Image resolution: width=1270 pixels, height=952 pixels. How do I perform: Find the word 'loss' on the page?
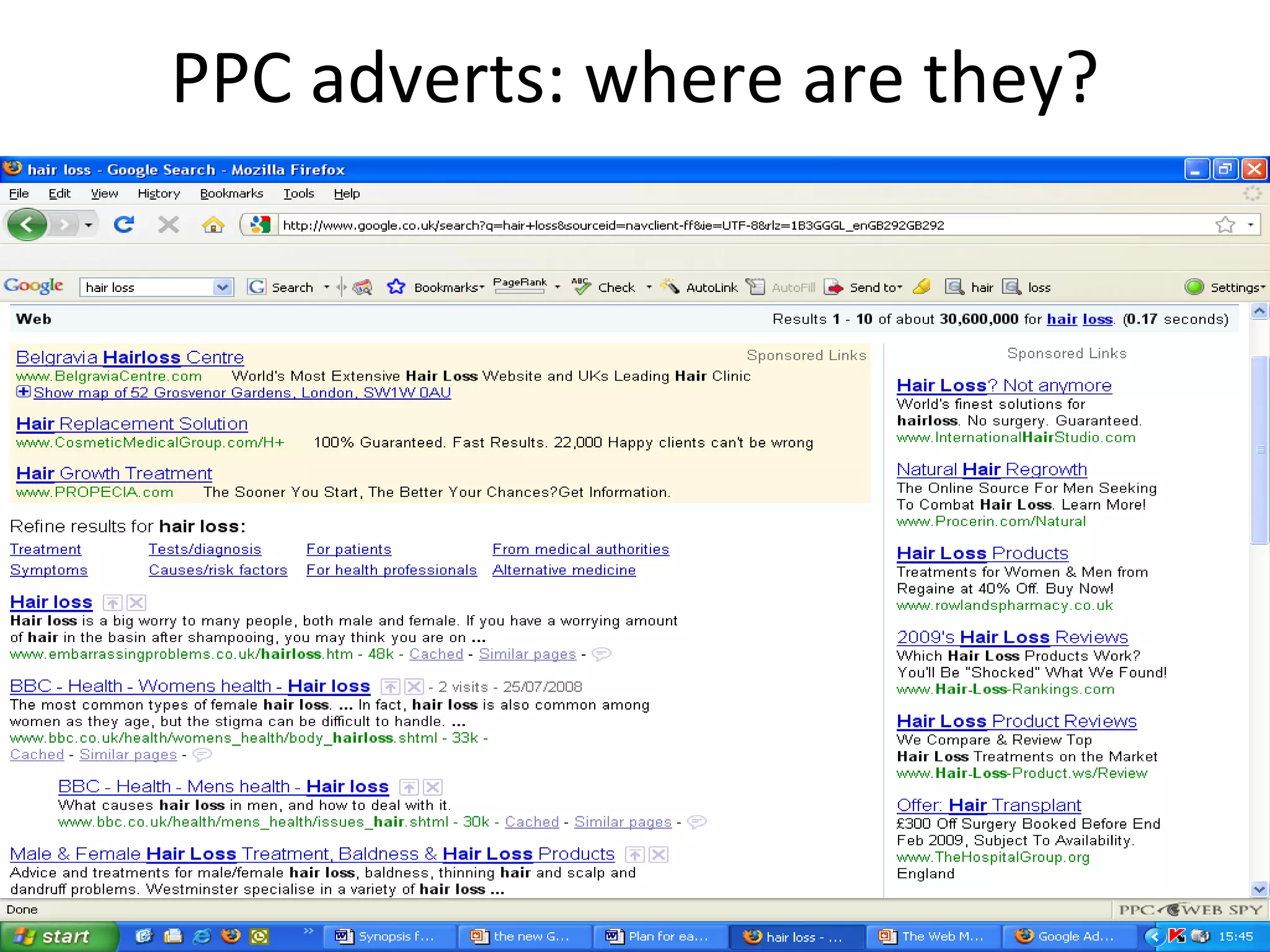[1027, 287]
